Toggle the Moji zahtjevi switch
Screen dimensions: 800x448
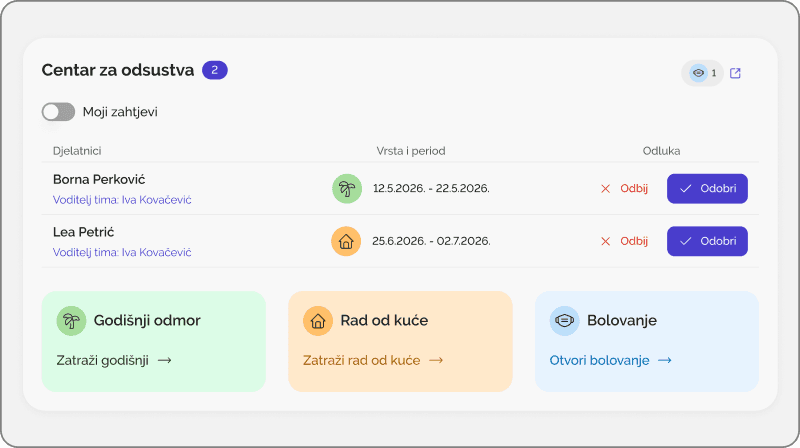pyautogui.click(x=58, y=112)
